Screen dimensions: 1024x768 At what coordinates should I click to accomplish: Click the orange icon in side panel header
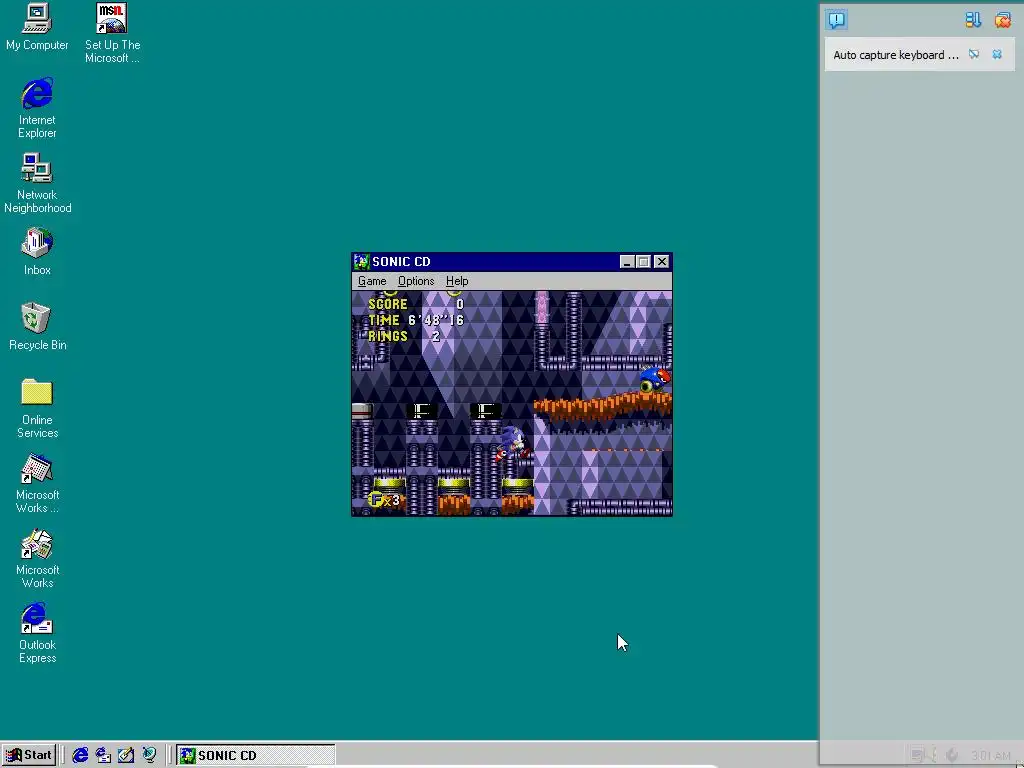1002,20
